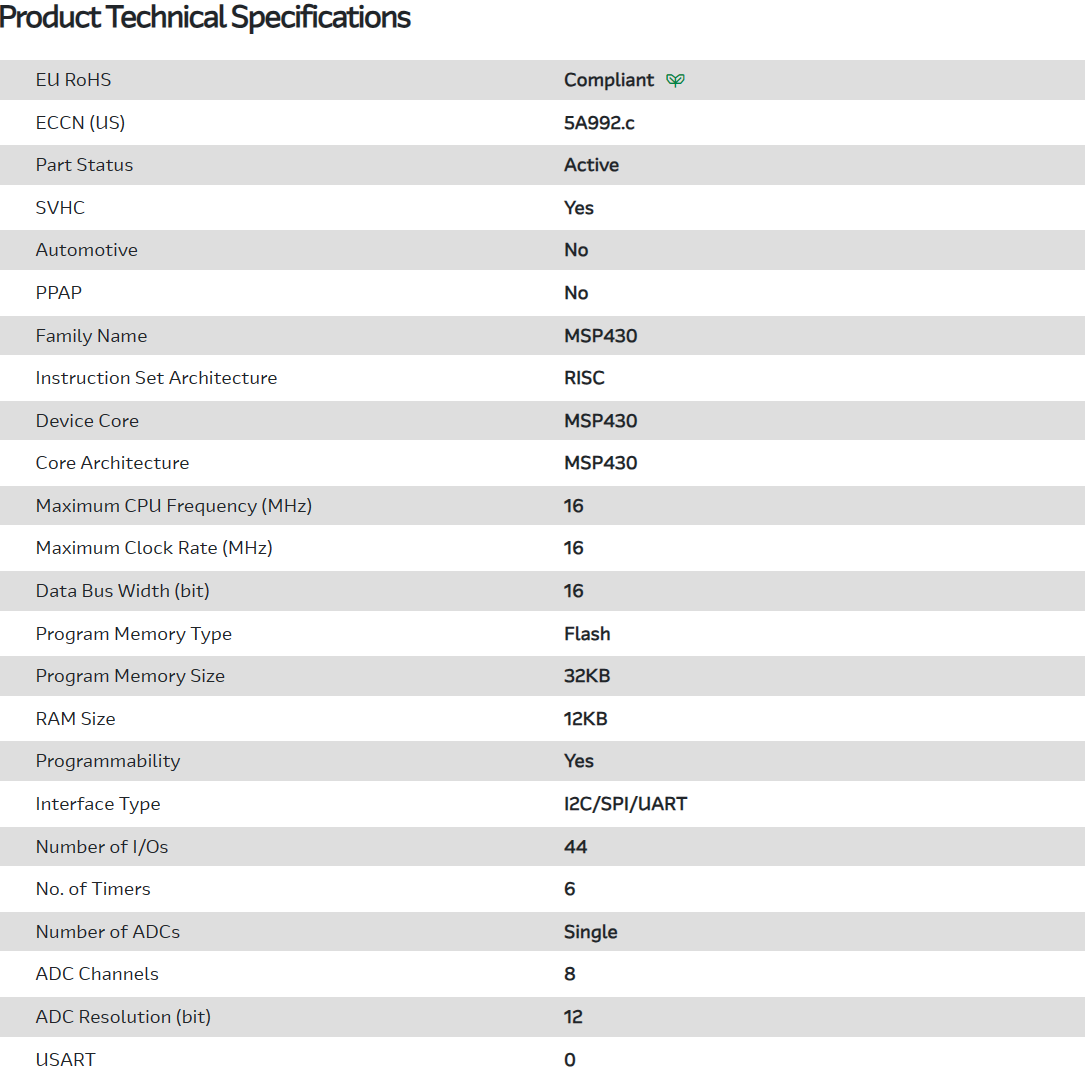1085x1076 pixels.
Task: Select the Flash memory type value
Action: (x=587, y=634)
